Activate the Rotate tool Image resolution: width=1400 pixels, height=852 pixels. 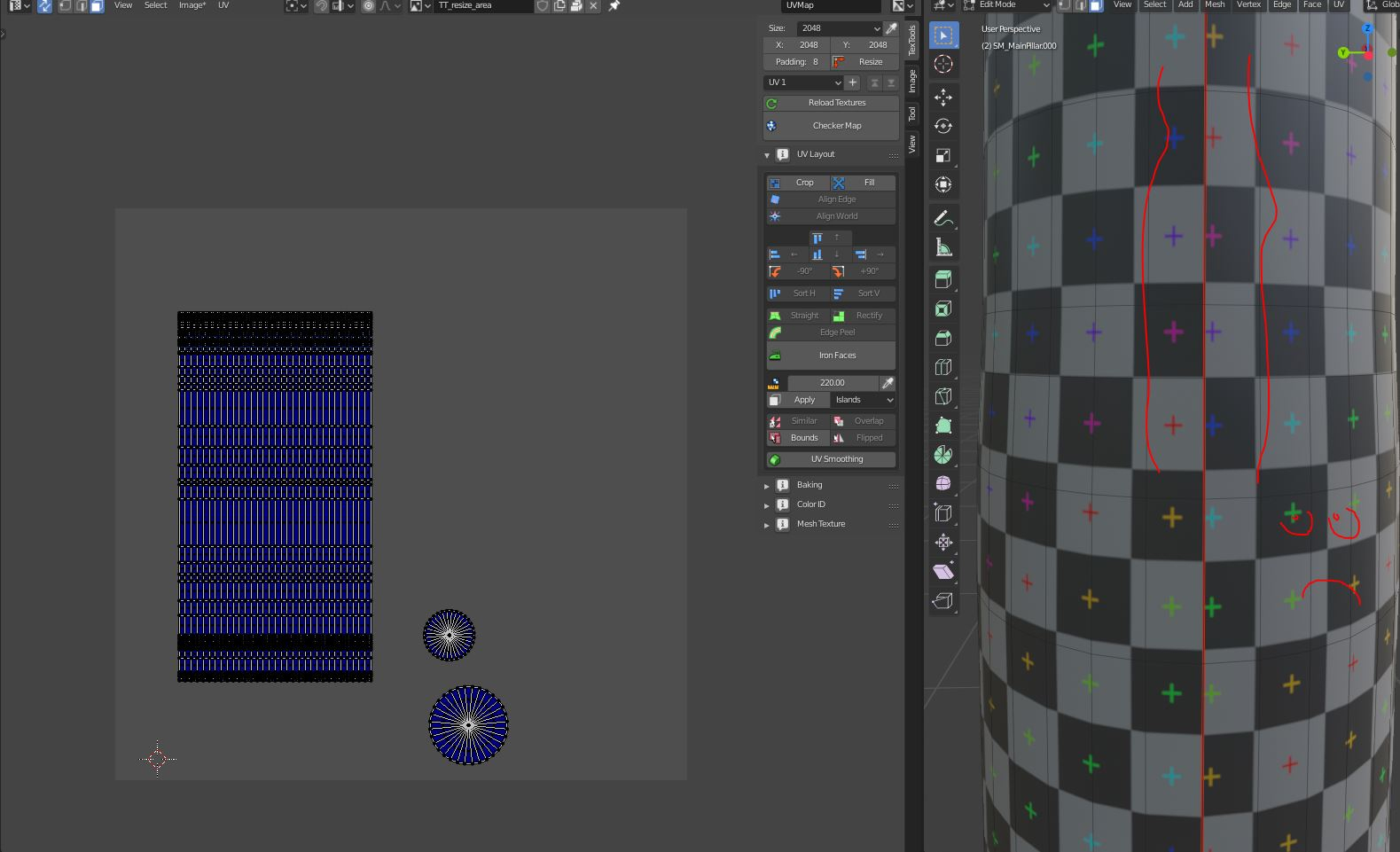click(x=943, y=126)
